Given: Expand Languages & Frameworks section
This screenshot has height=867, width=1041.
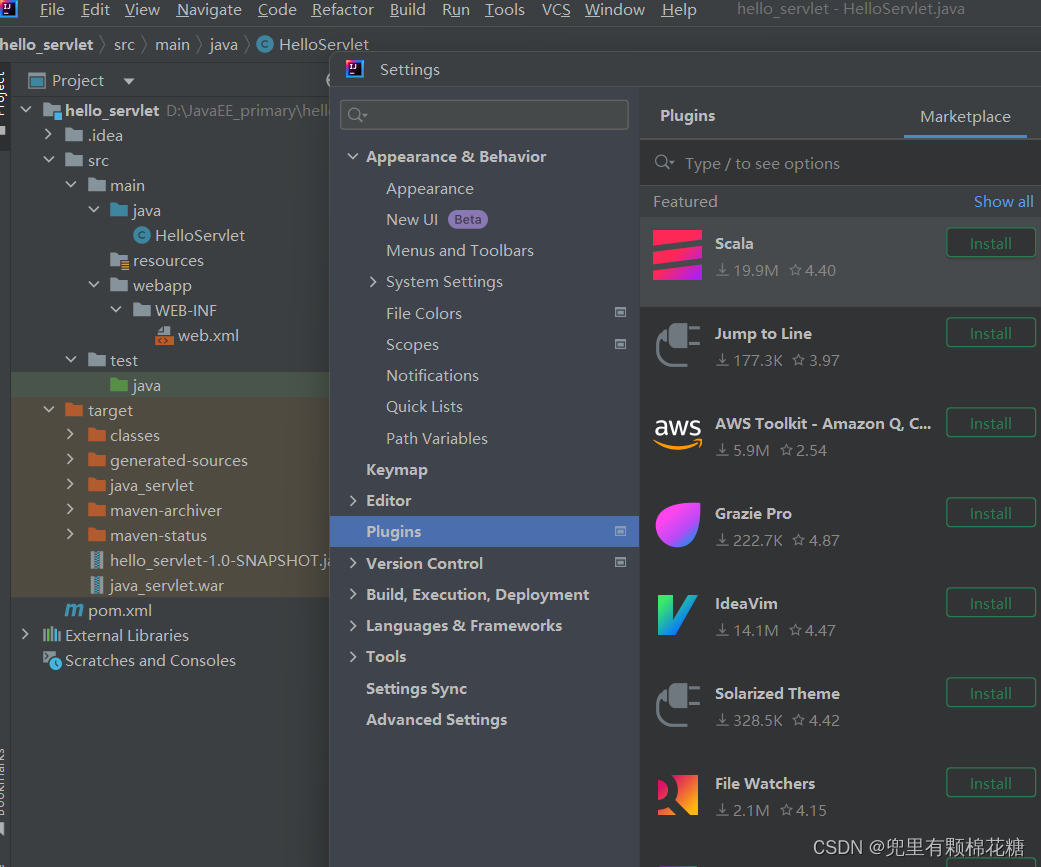Looking at the screenshot, I should [x=353, y=625].
